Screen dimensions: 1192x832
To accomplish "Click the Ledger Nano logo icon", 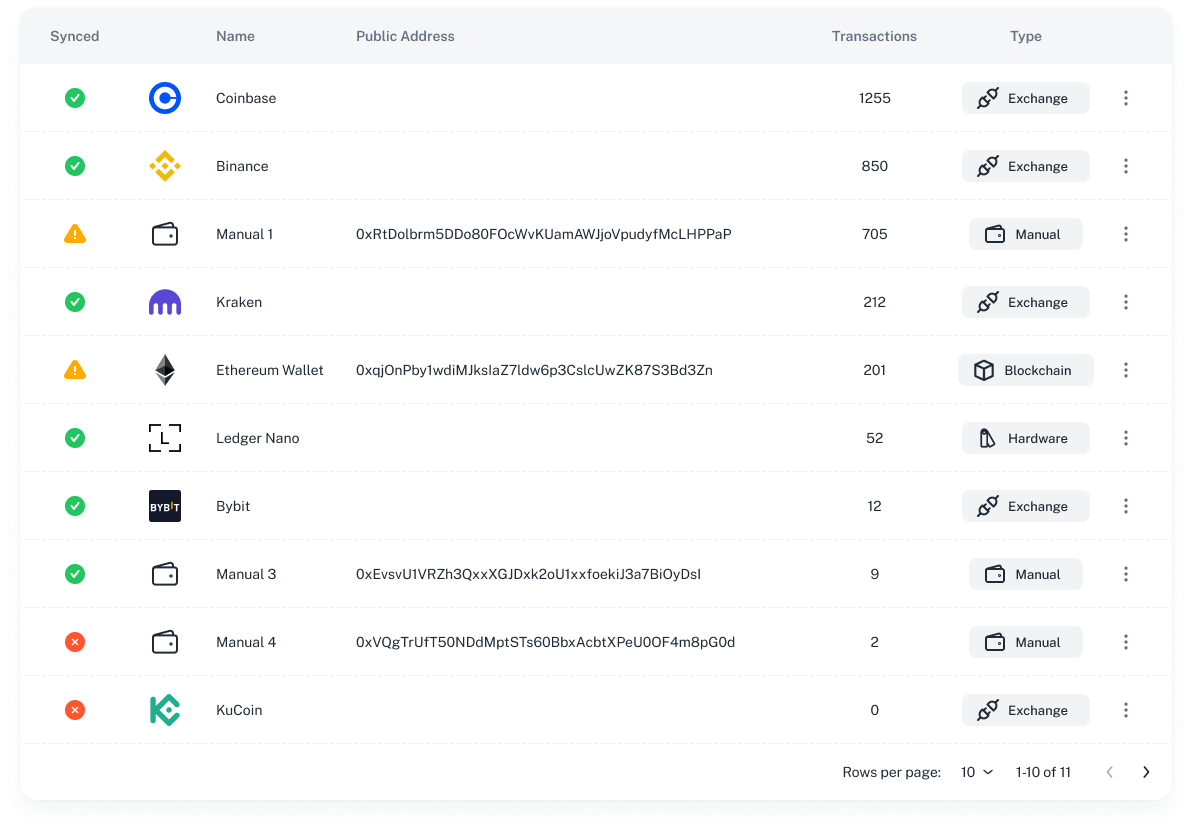I will point(165,438).
